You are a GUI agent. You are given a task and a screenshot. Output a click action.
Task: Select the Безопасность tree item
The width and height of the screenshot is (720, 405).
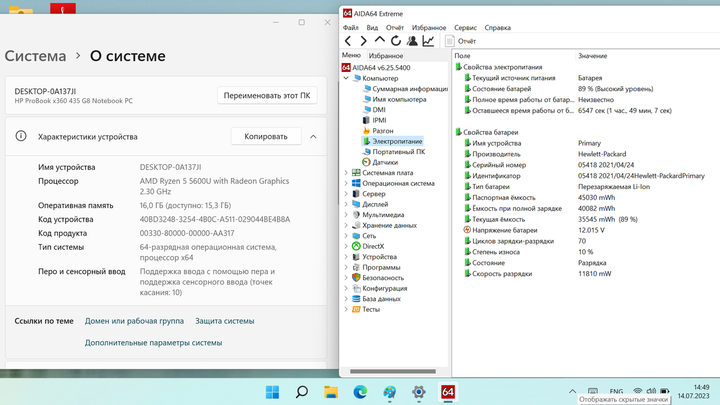[378, 278]
